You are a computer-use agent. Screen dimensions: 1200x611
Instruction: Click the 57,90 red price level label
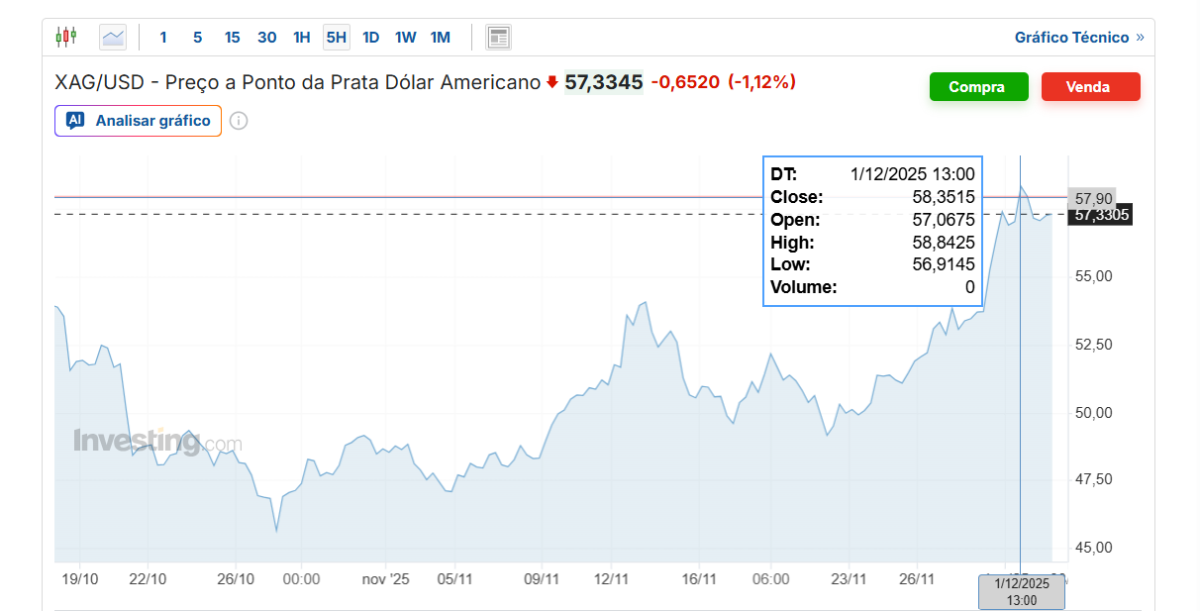pos(1089,198)
